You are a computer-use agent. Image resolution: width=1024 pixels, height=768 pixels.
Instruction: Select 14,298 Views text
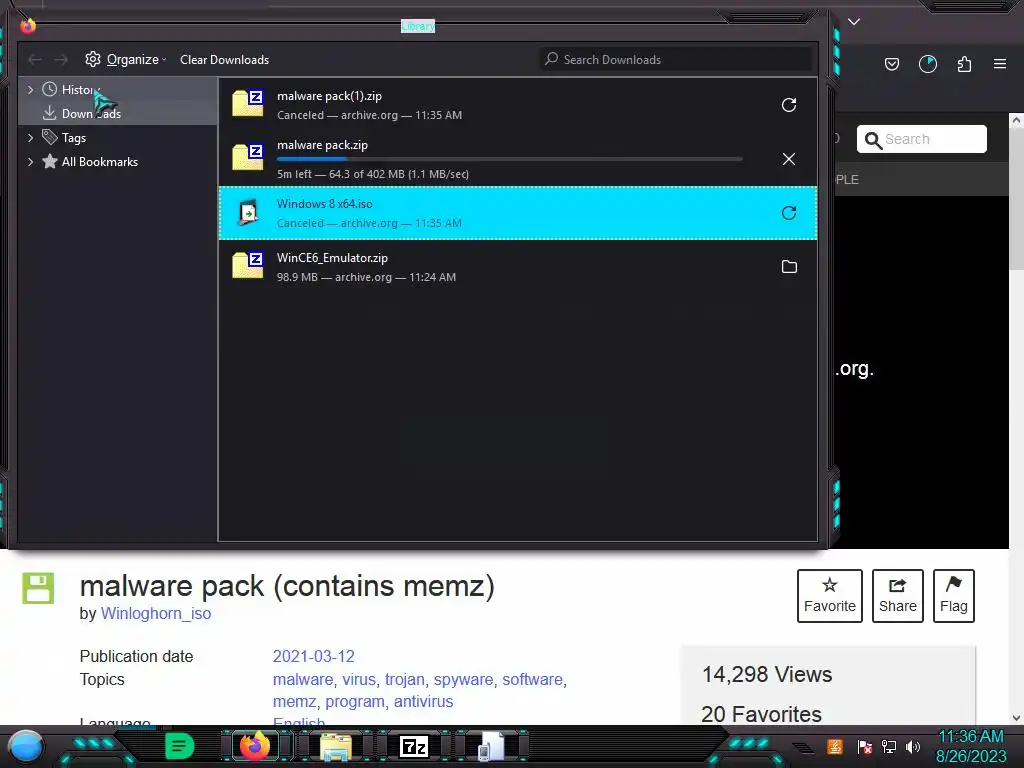pyautogui.click(x=767, y=674)
